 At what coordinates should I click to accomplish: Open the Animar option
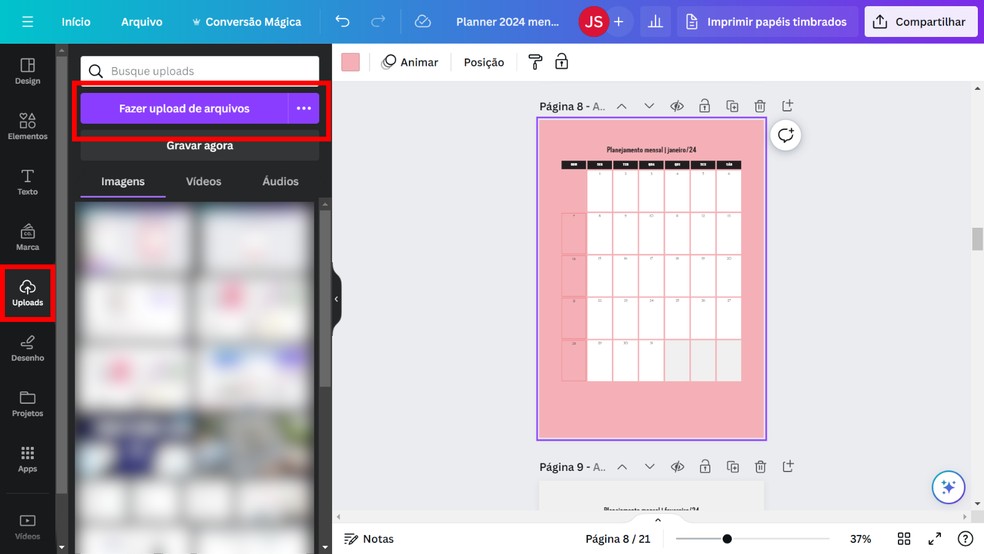tap(410, 61)
